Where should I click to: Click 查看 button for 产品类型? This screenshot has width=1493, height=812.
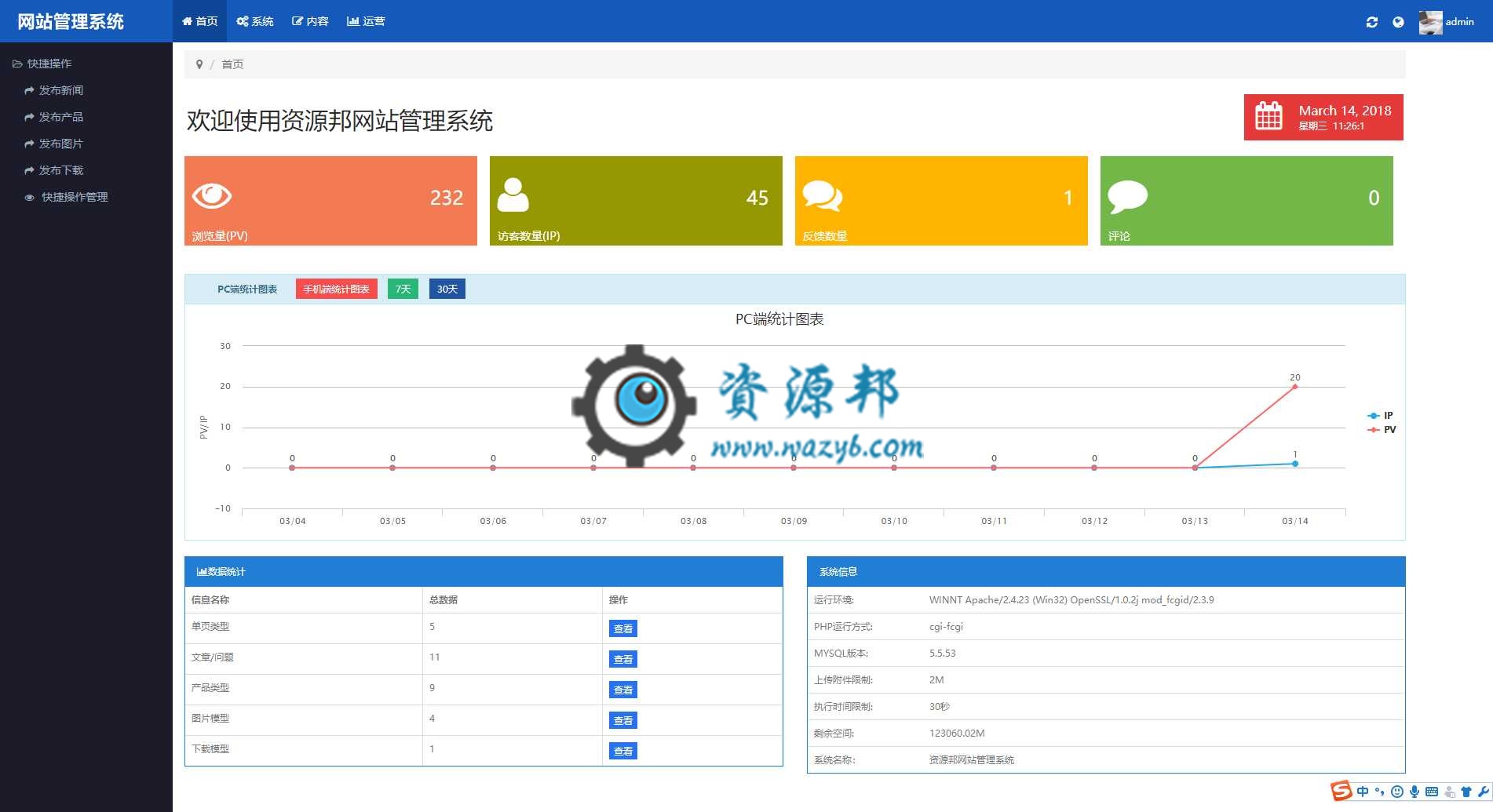click(x=623, y=690)
